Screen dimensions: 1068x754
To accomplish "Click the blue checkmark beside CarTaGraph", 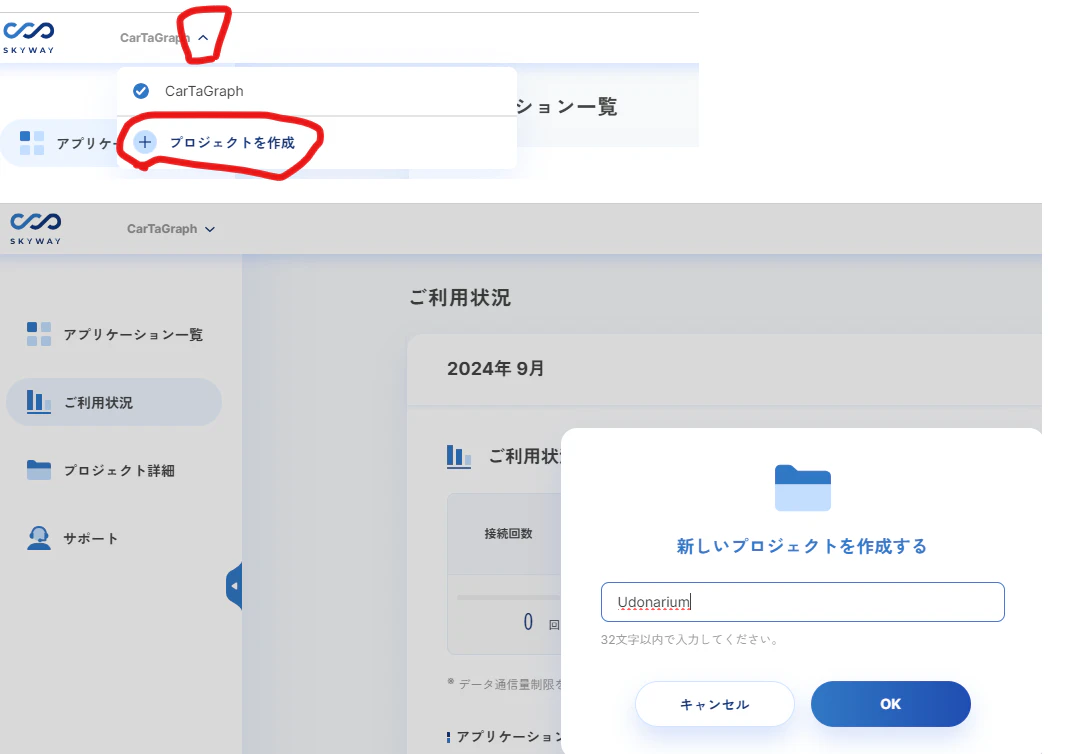I will coord(141,91).
